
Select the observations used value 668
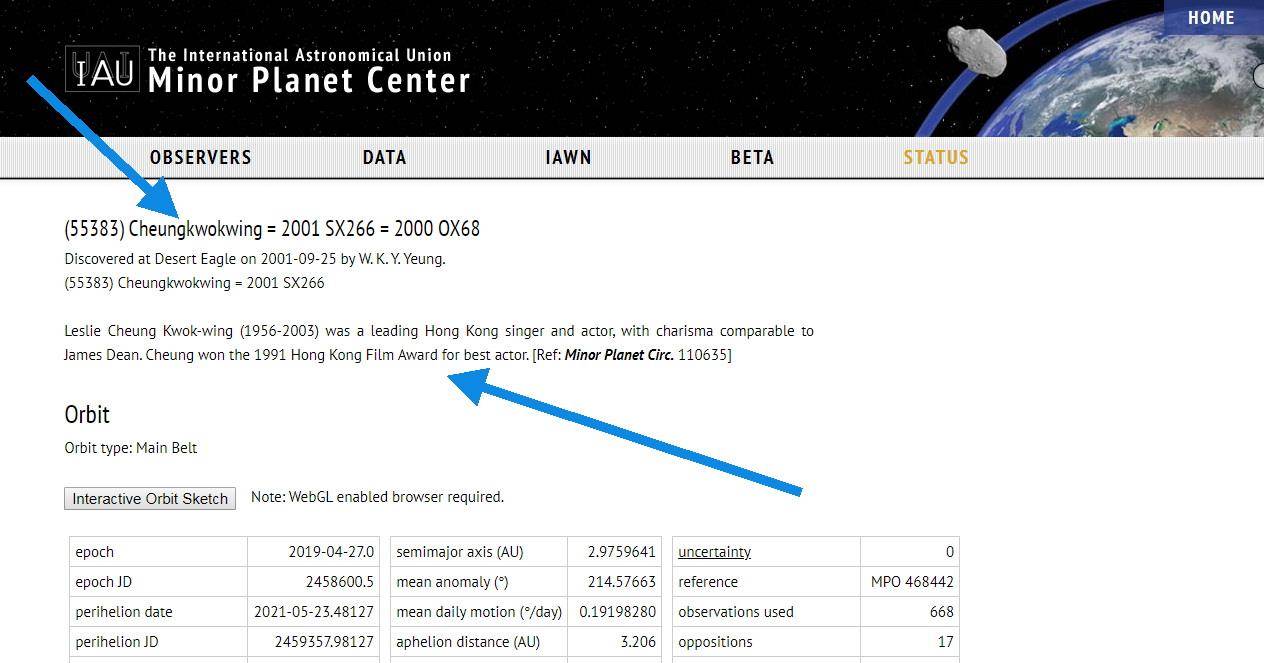(x=940, y=612)
